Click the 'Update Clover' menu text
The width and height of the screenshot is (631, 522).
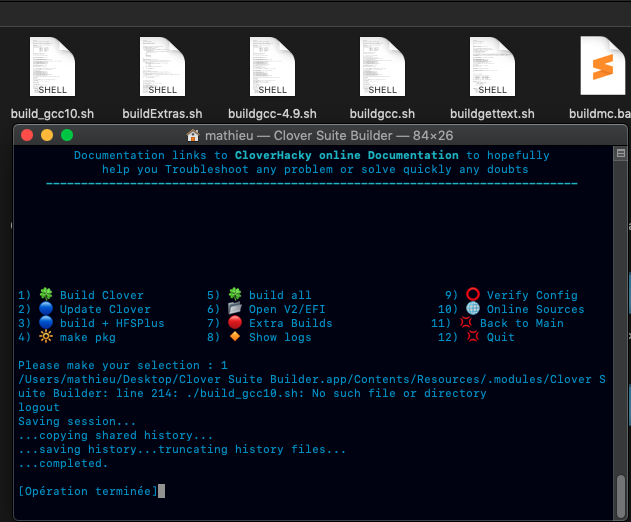pyautogui.click(x=105, y=309)
